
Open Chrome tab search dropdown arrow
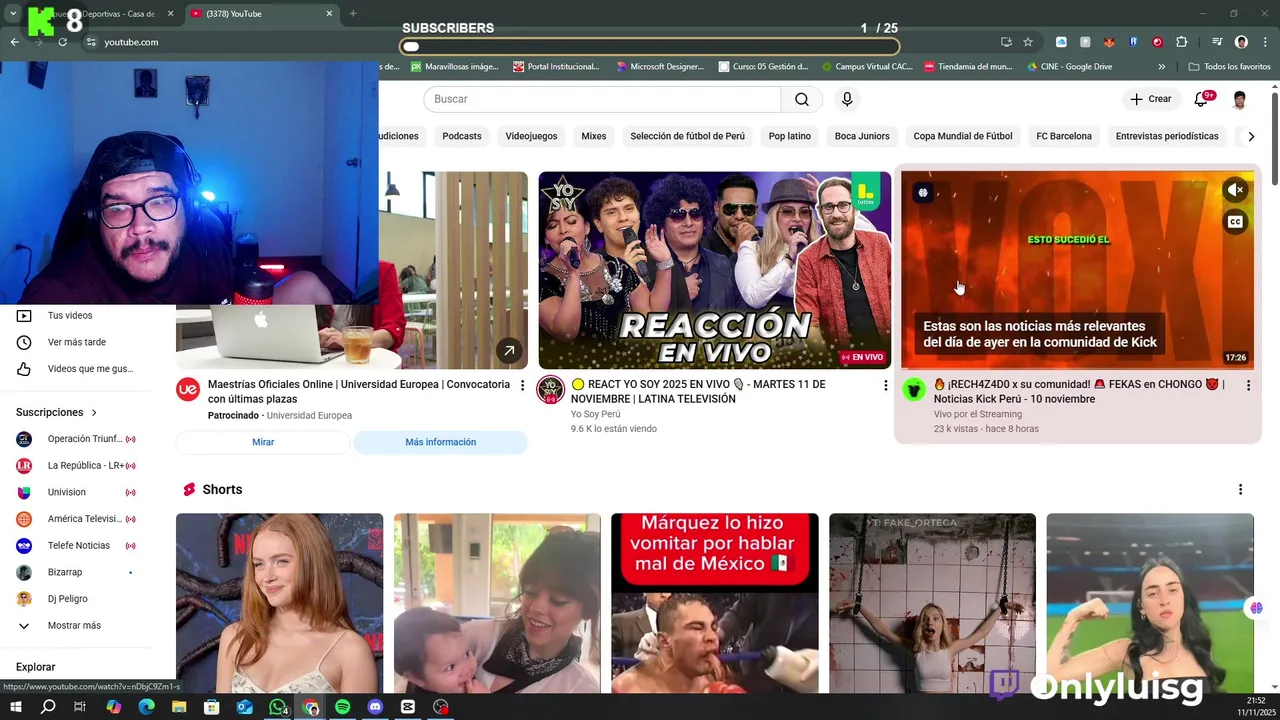coord(13,14)
